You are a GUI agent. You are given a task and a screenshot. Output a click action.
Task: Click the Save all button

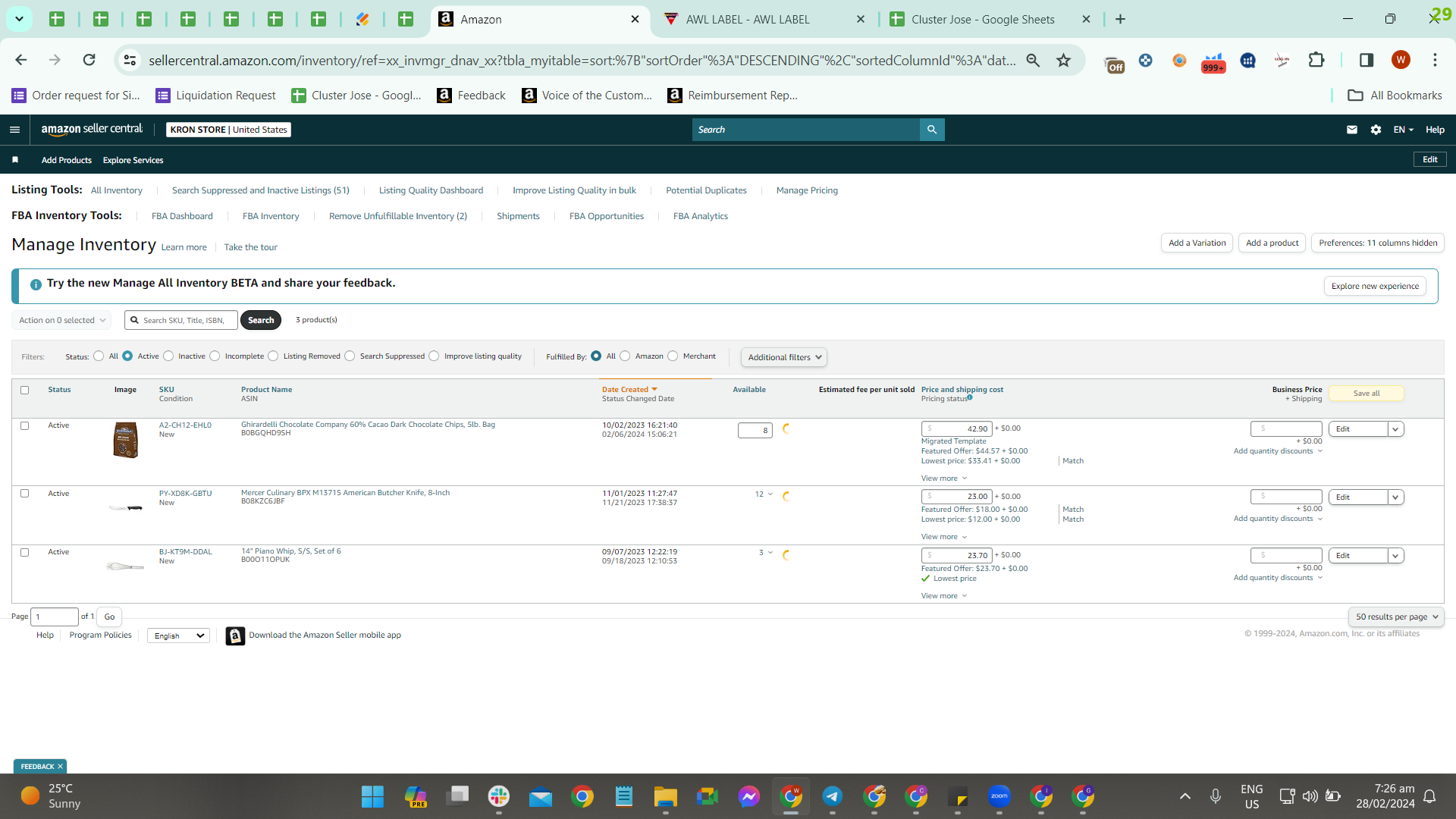pyautogui.click(x=1366, y=393)
